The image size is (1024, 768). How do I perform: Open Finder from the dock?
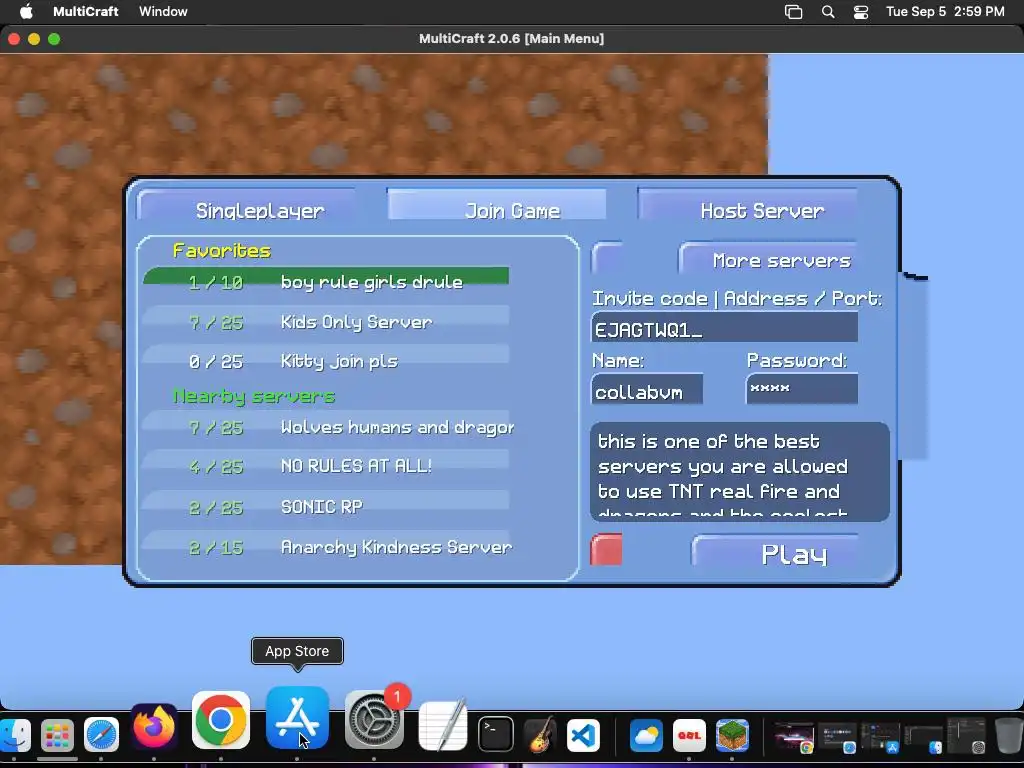pos(13,735)
